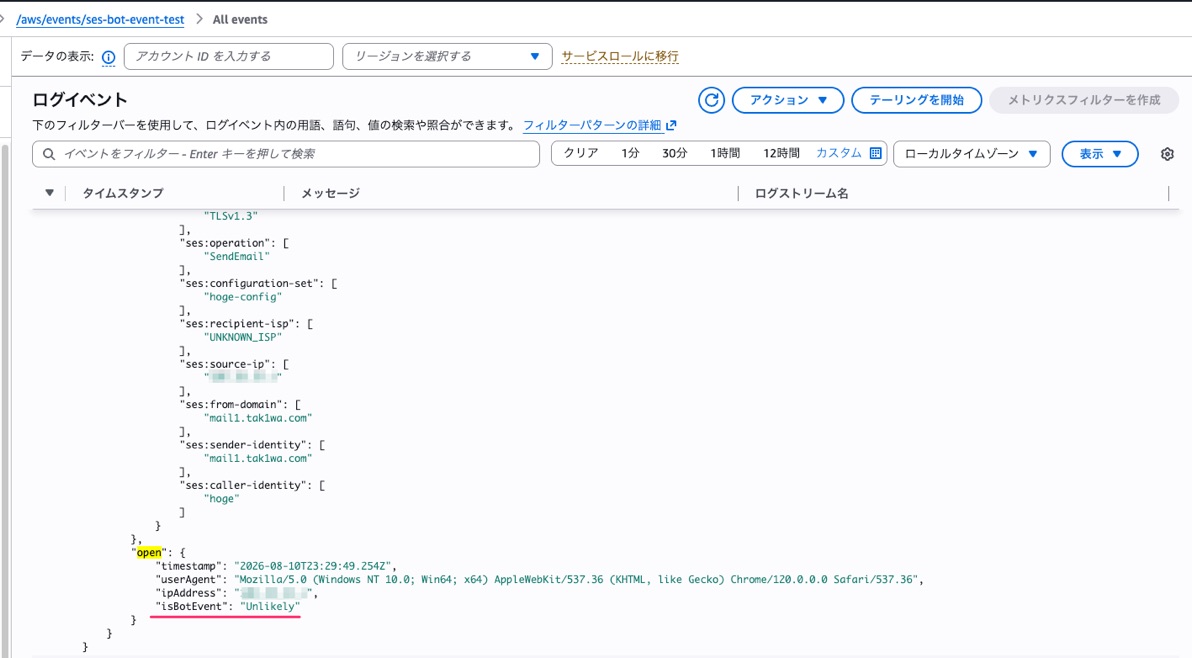Image resolution: width=1192 pixels, height=658 pixels.
Task: Open the リージョンを選択する dropdown
Action: pyautogui.click(x=447, y=56)
